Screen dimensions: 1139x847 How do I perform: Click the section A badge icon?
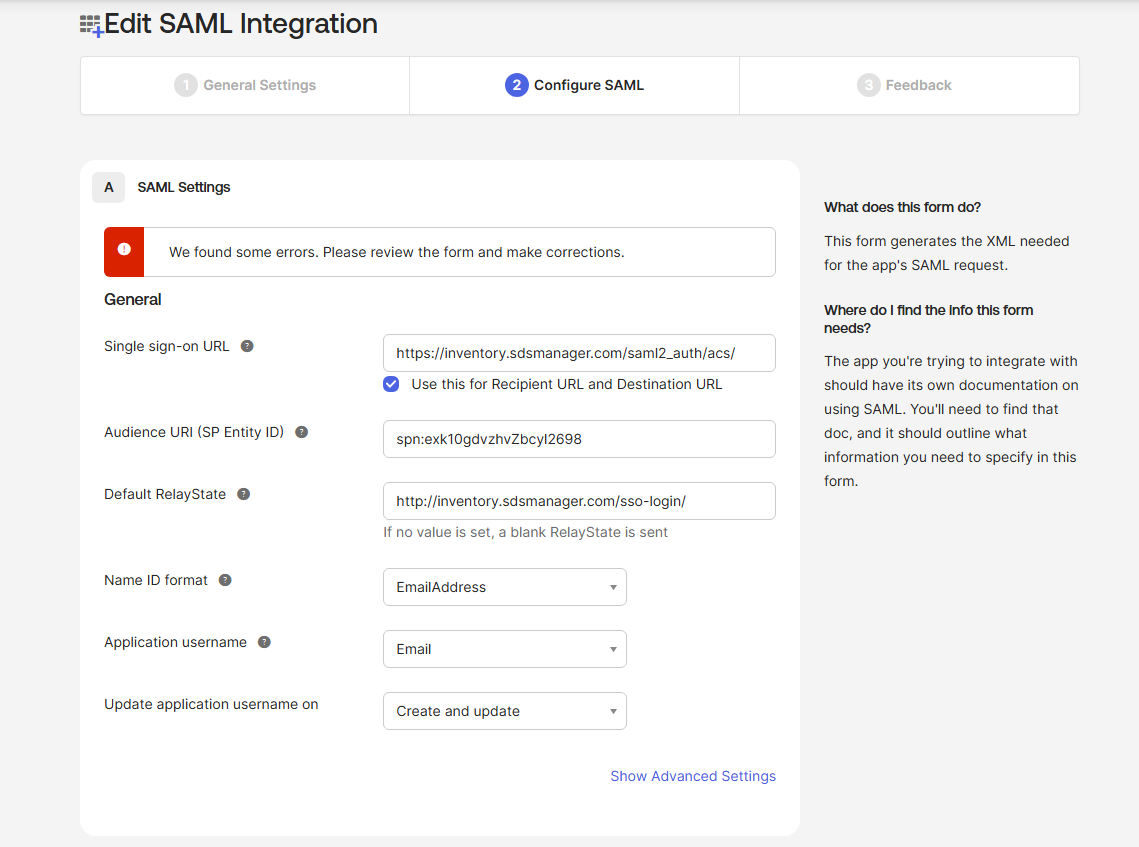point(108,187)
